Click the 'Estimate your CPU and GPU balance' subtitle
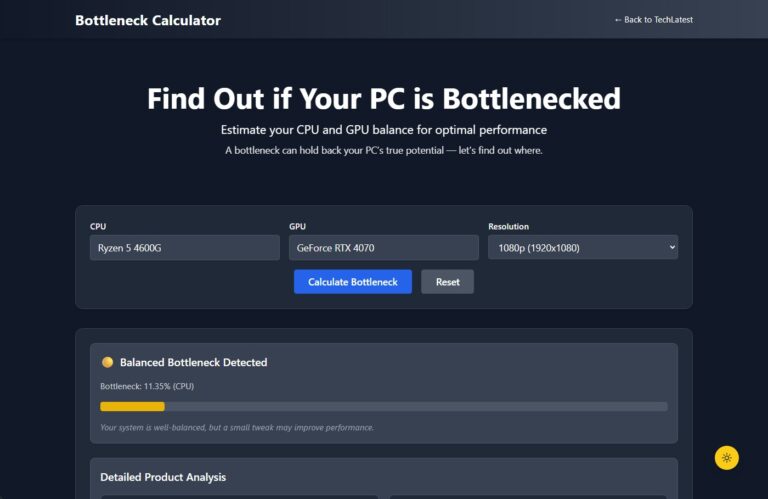This screenshot has width=768, height=499. [x=384, y=130]
